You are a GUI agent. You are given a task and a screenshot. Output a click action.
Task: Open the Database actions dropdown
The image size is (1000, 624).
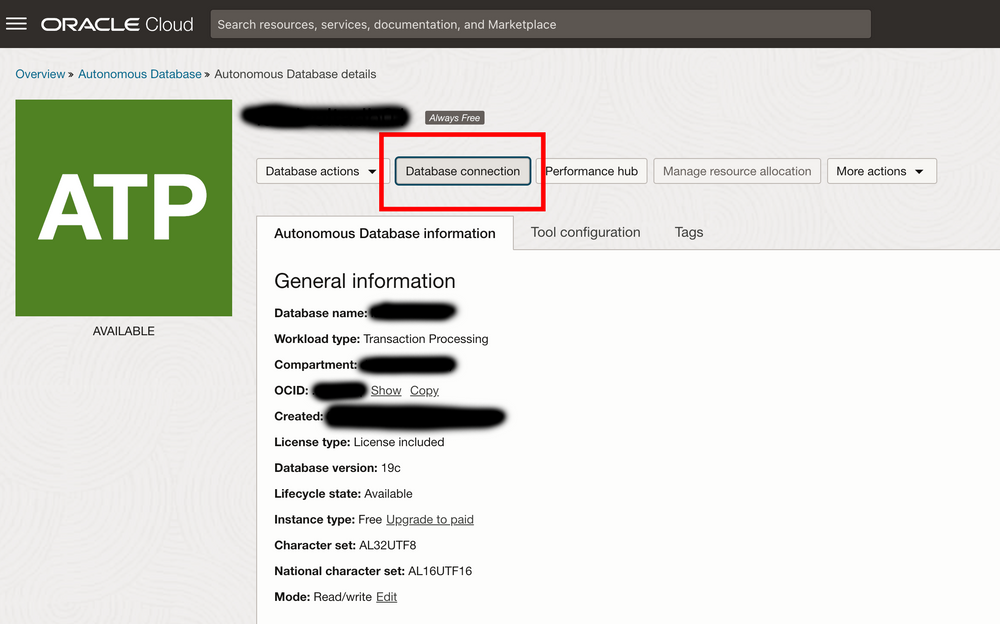tap(318, 171)
